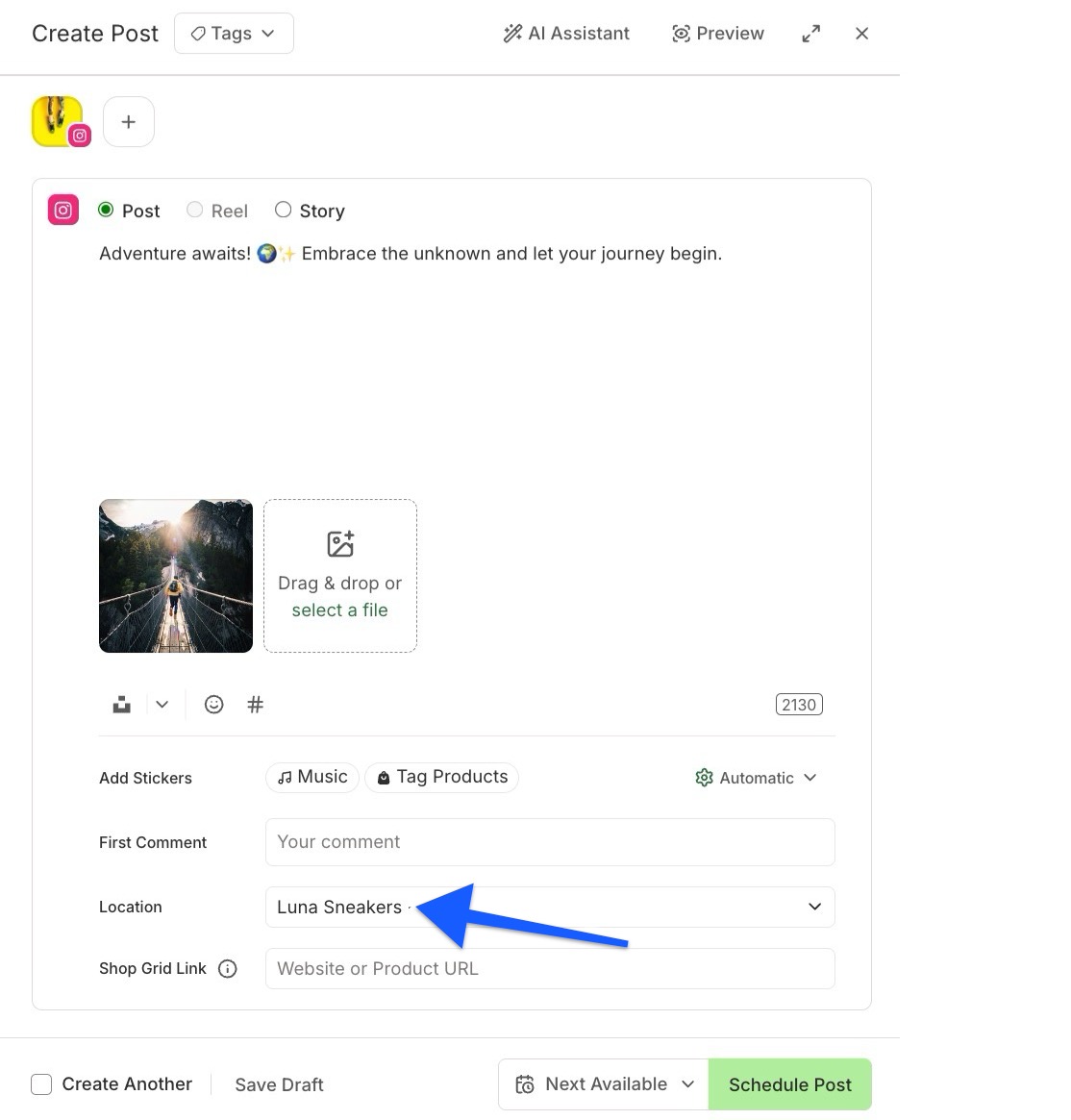Open the post Preview
This screenshot has width=1071, height=1120.
717,33
